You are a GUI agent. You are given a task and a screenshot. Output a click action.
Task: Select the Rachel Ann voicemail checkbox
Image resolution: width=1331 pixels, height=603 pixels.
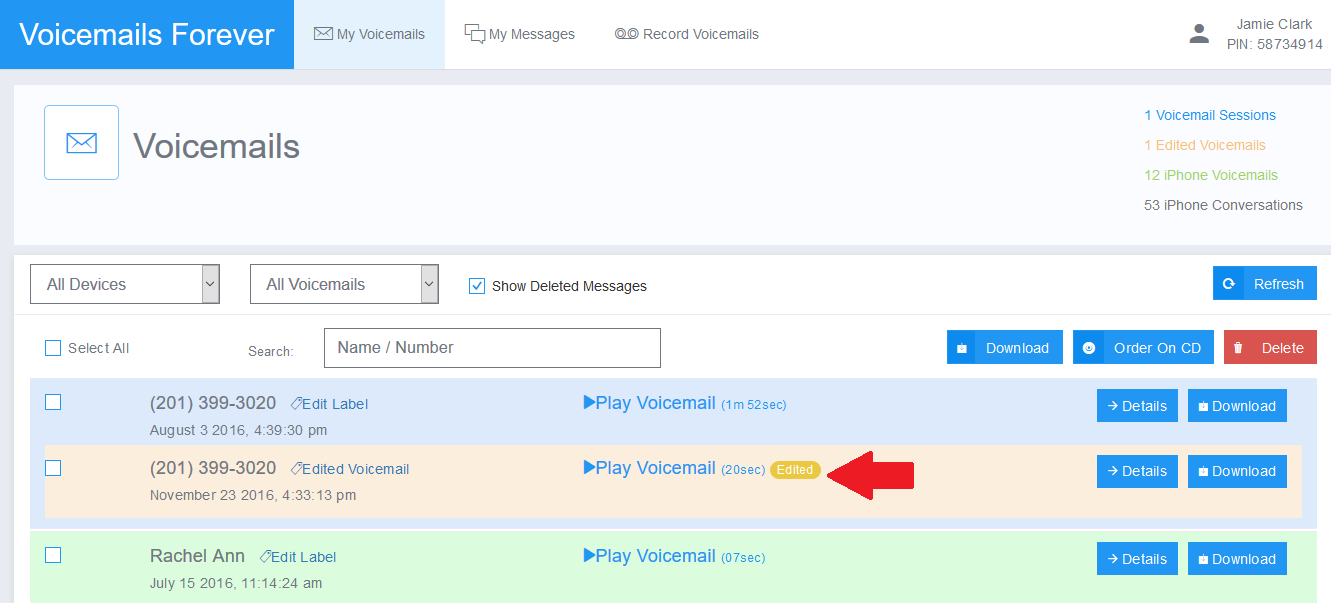(53, 555)
